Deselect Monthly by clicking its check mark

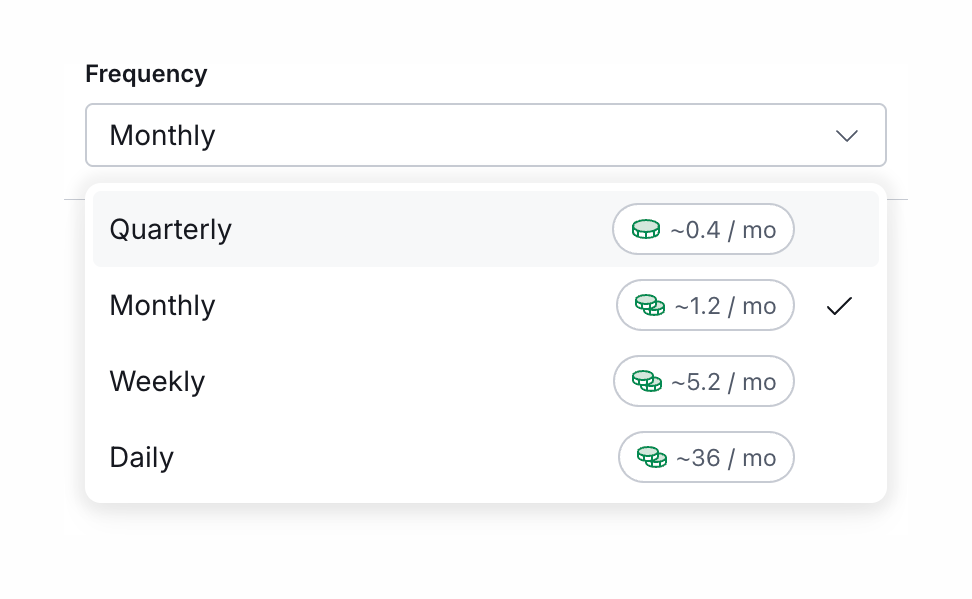839,305
